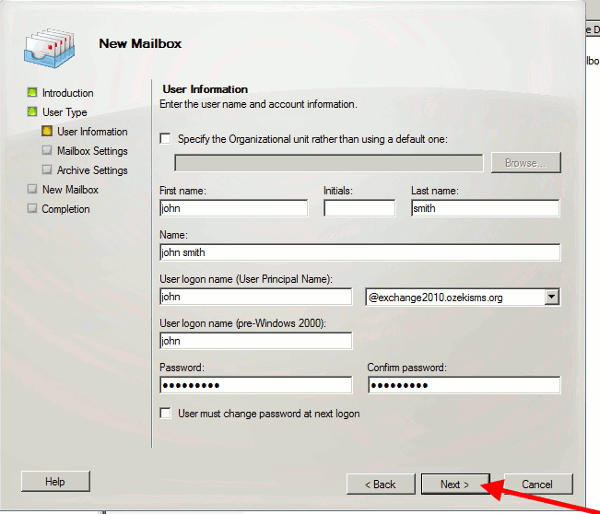Go back with the Back button
This screenshot has width=600, height=514.
[380, 484]
